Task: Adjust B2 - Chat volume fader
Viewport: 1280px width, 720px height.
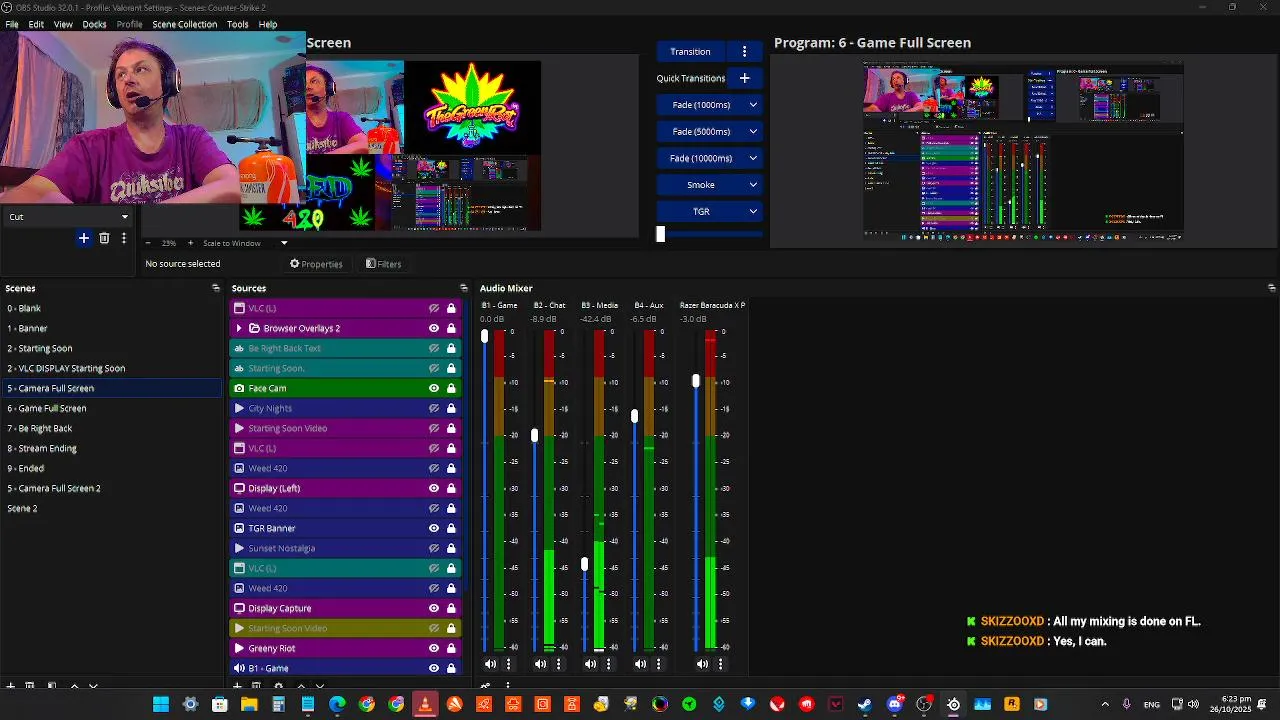Action: click(534, 435)
